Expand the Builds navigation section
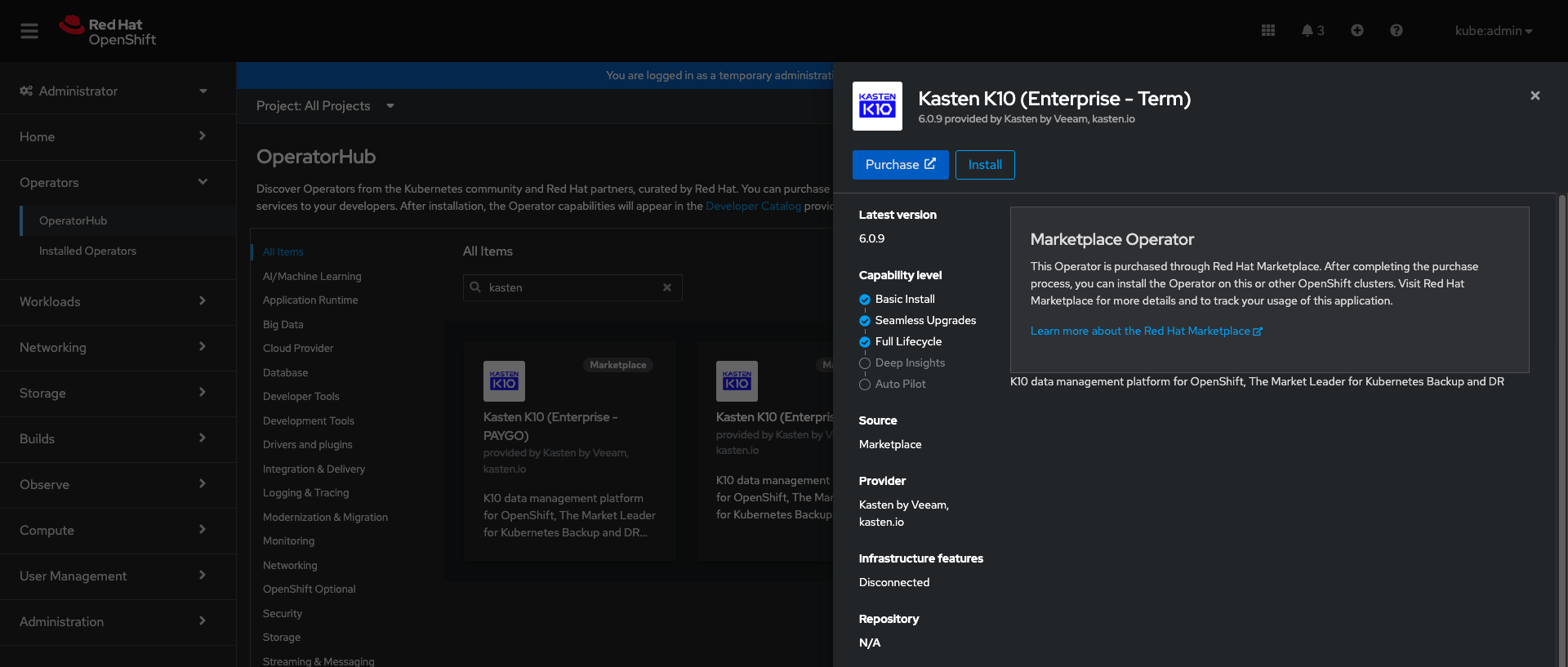Viewport: 1568px width, 667px height. [118, 438]
